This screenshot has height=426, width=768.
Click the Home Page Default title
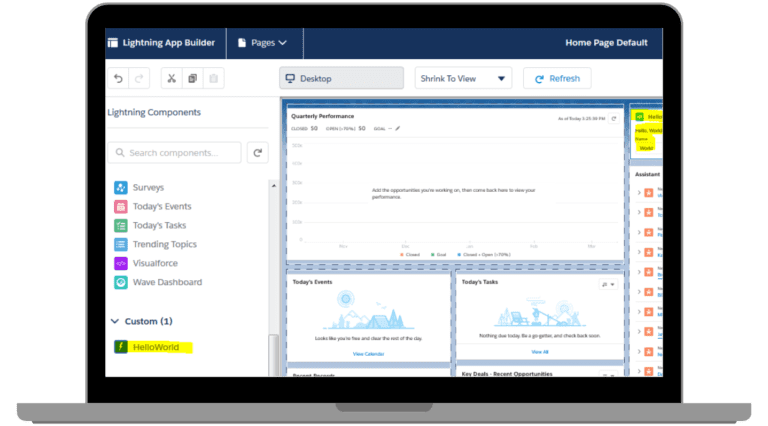[606, 43]
